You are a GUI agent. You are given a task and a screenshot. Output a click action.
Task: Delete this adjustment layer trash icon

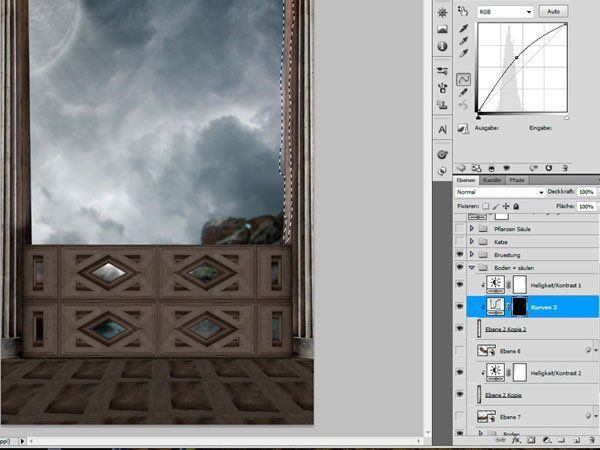[565, 168]
